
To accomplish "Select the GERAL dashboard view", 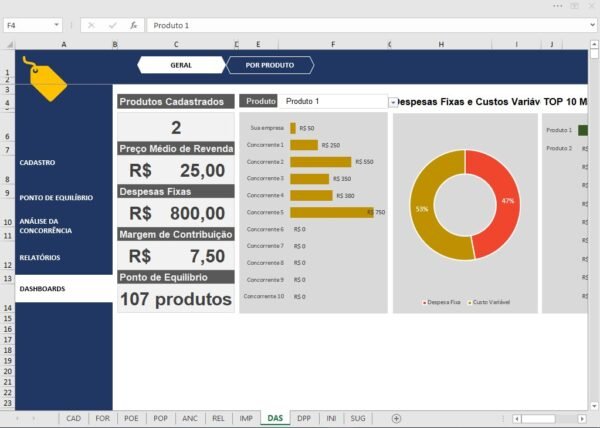I will (x=181, y=65).
